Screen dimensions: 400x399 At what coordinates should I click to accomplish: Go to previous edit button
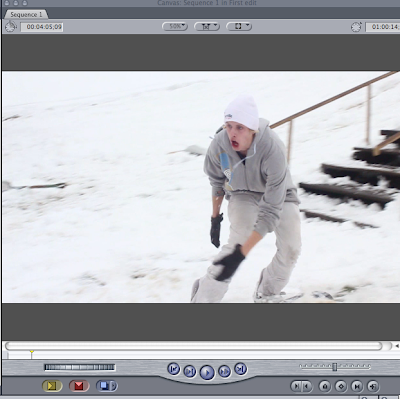tap(174, 369)
